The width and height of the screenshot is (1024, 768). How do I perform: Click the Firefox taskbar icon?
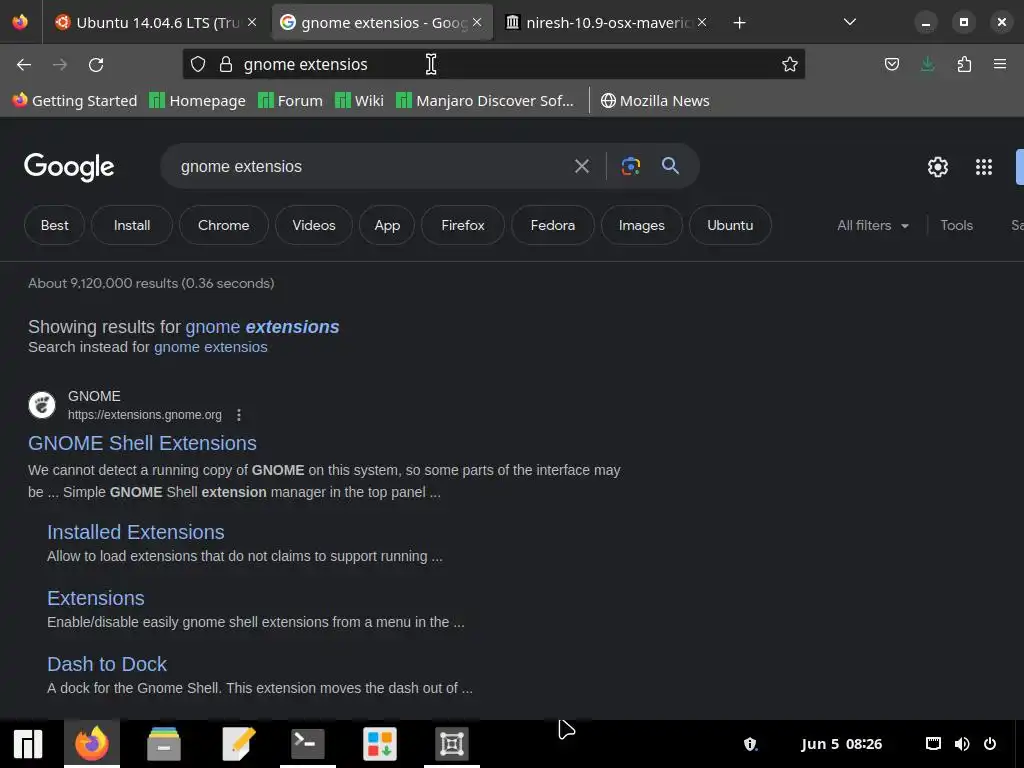(92, 744)
